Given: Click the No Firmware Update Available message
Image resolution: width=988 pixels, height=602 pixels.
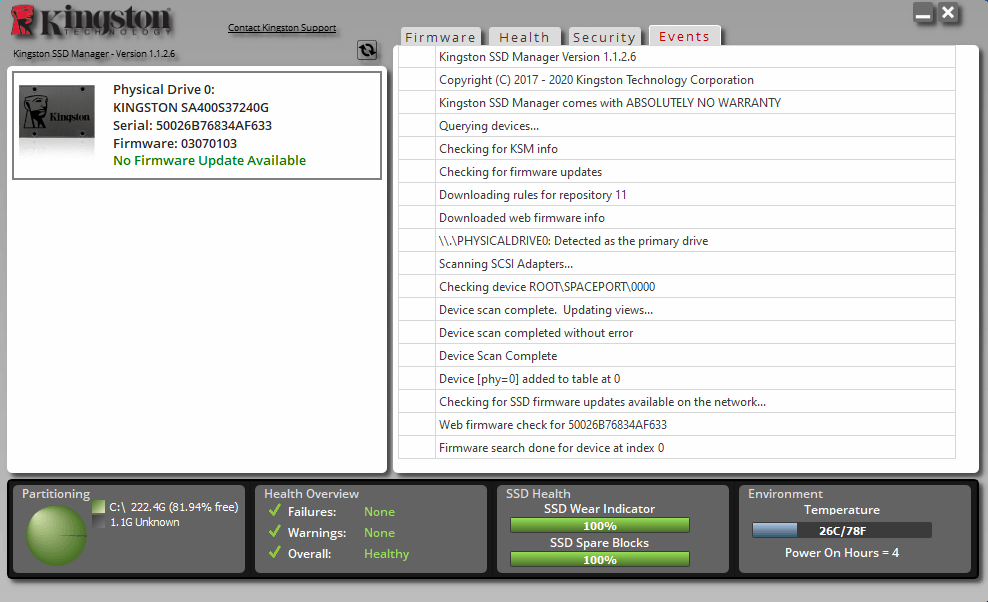Looking at the screenshot, I should 209,161.
